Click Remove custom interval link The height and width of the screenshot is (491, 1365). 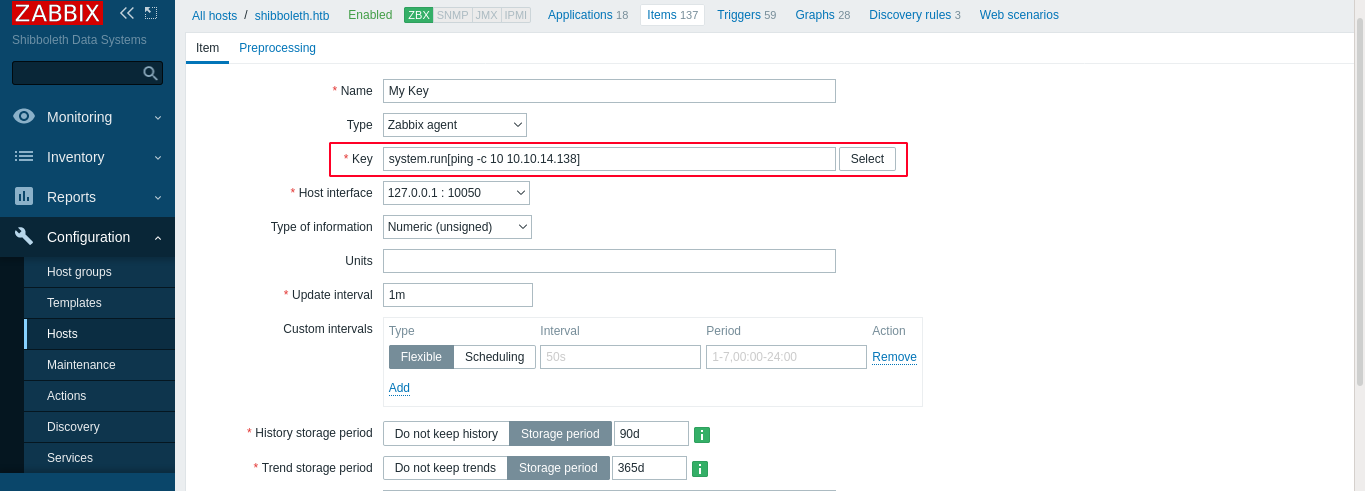pyautogui.click(x=894, y=357)
